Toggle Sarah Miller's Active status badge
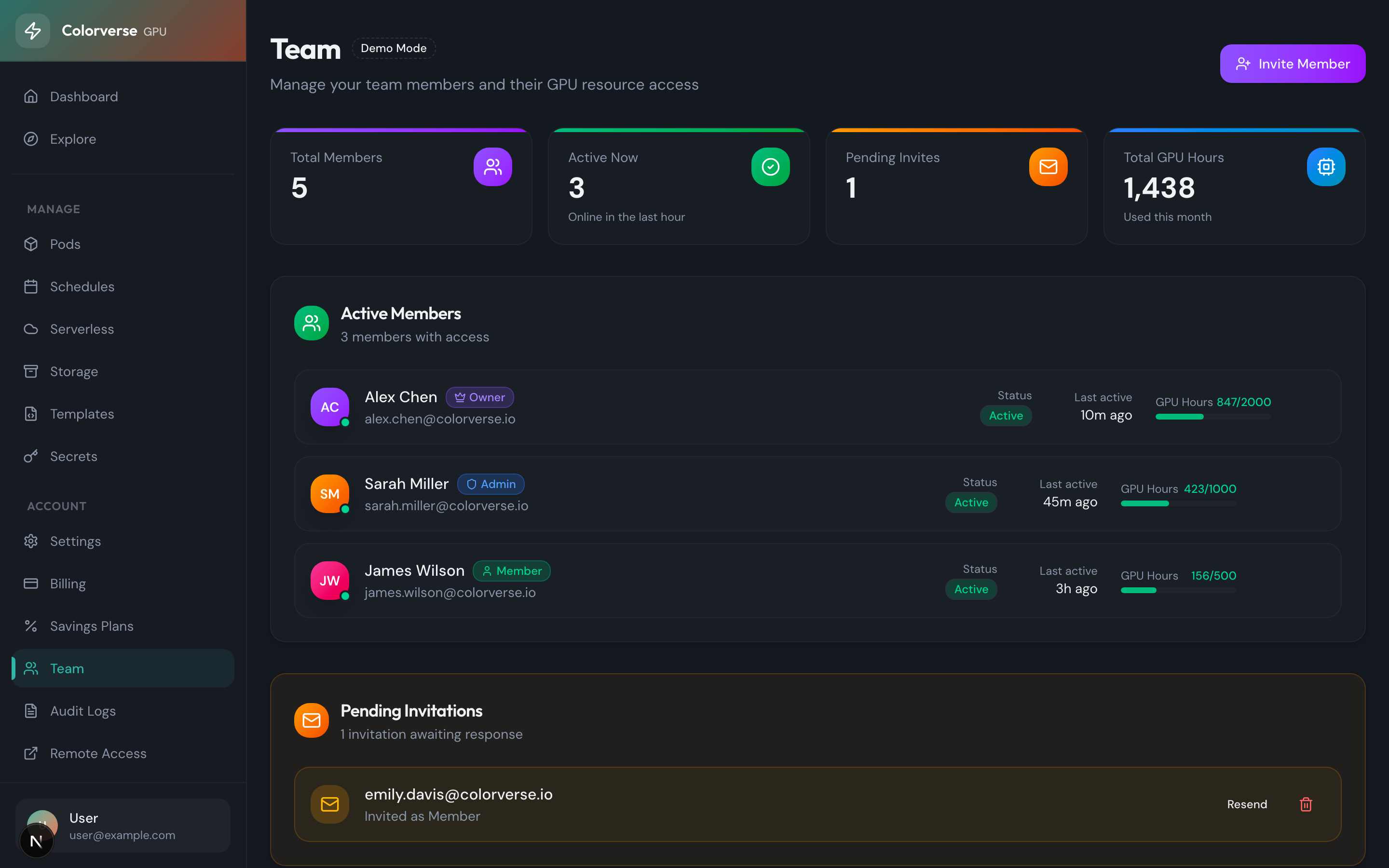Screen dimensions: 1389x868 (x=971, y=502)
